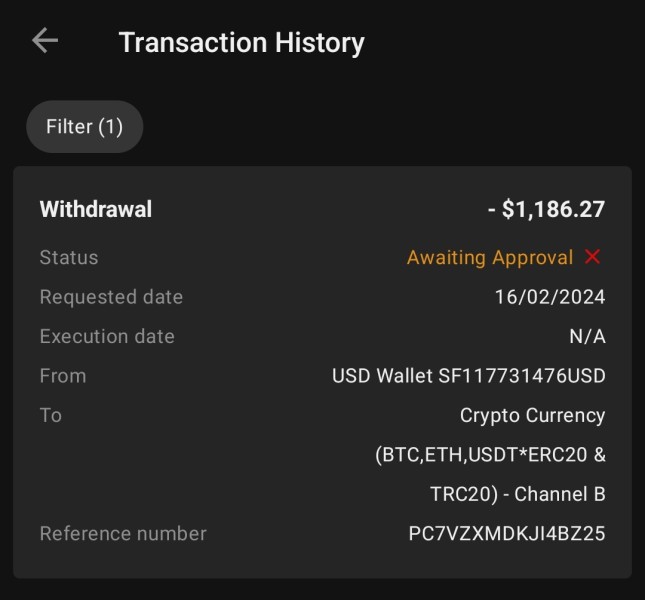Viewport: 645px width, 600px height.
Task: Select the N/A execution value
Action: 587,336
